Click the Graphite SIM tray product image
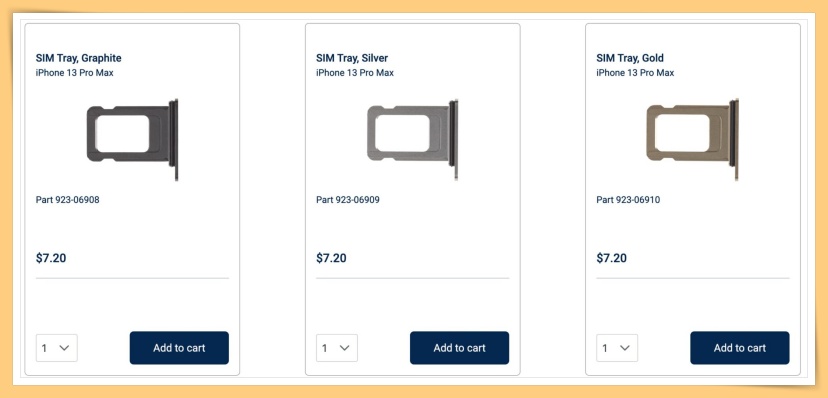Screen dimensions: 828x398 pyautogui.click(x=133, y=140)
